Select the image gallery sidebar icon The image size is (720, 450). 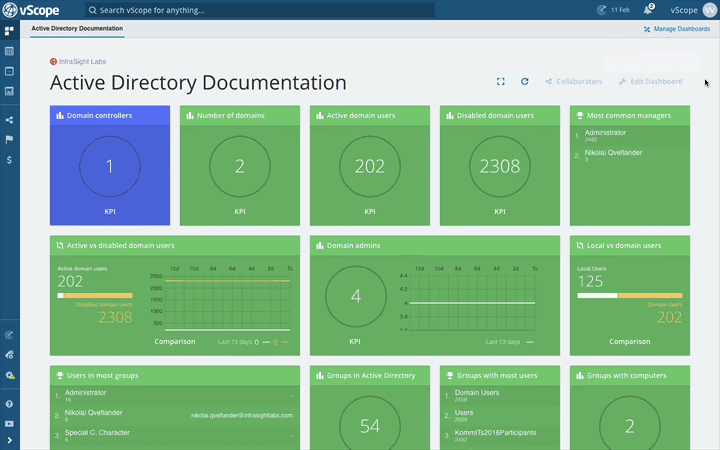point(9,91)
